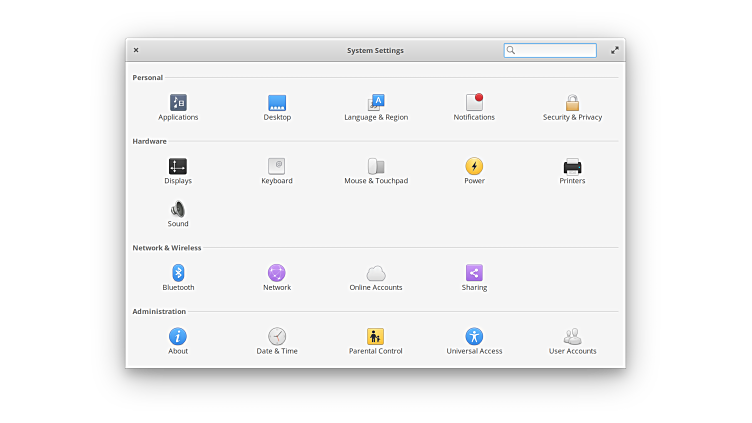Select Online Accounts

click(x=376, y=273)
